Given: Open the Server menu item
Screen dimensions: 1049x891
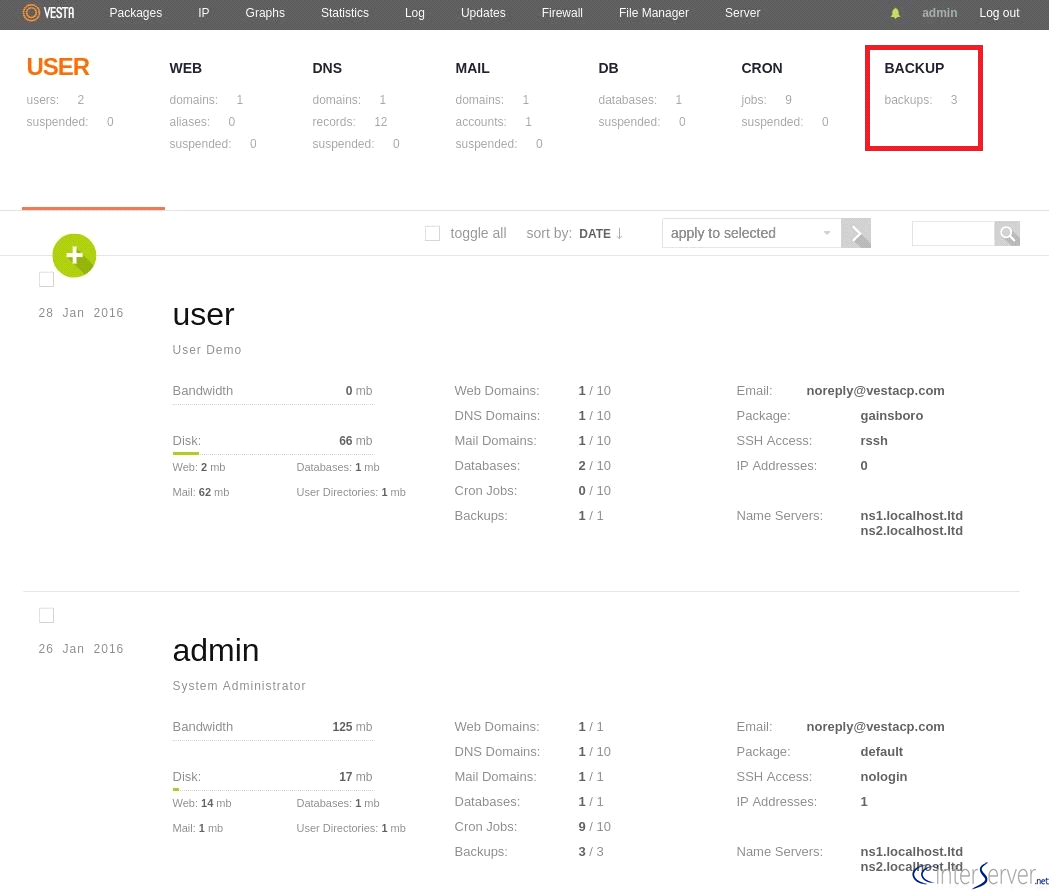Looking at the screenshot, I should pos(742,13).
